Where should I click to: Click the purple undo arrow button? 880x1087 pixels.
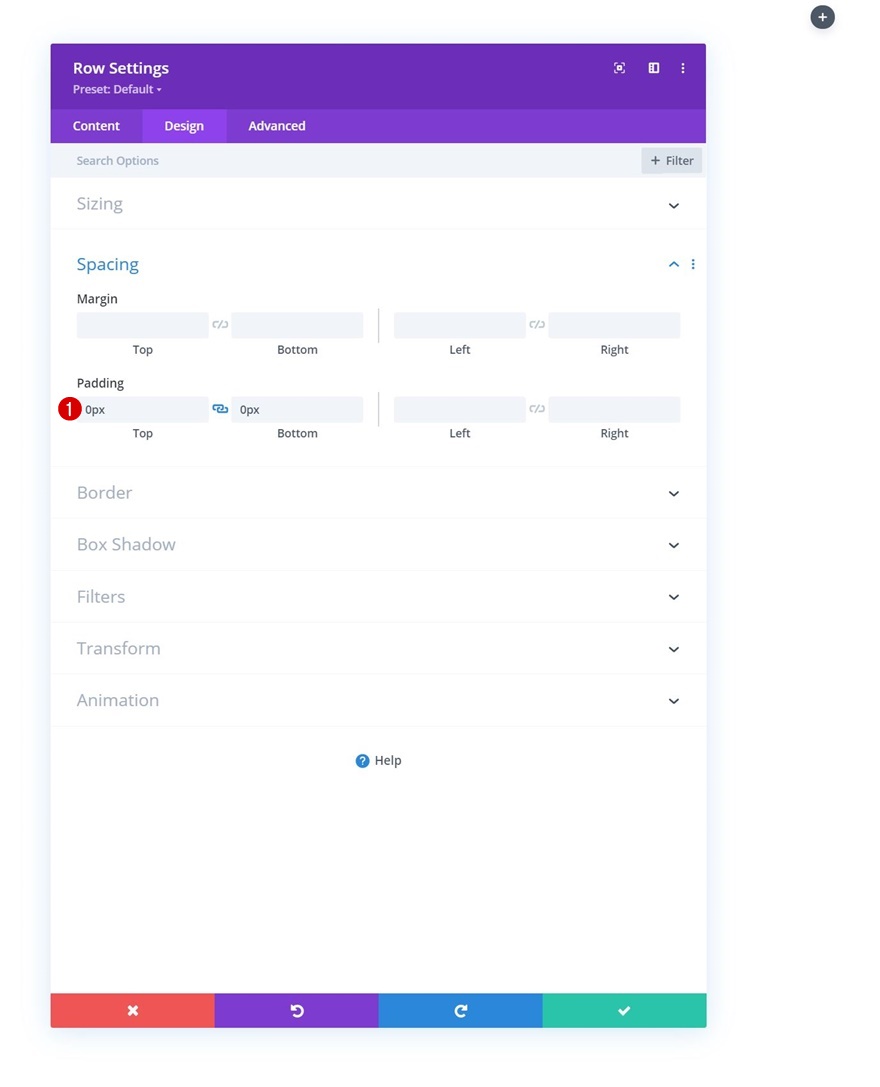pyautogui.click(x=296, y=1010)
